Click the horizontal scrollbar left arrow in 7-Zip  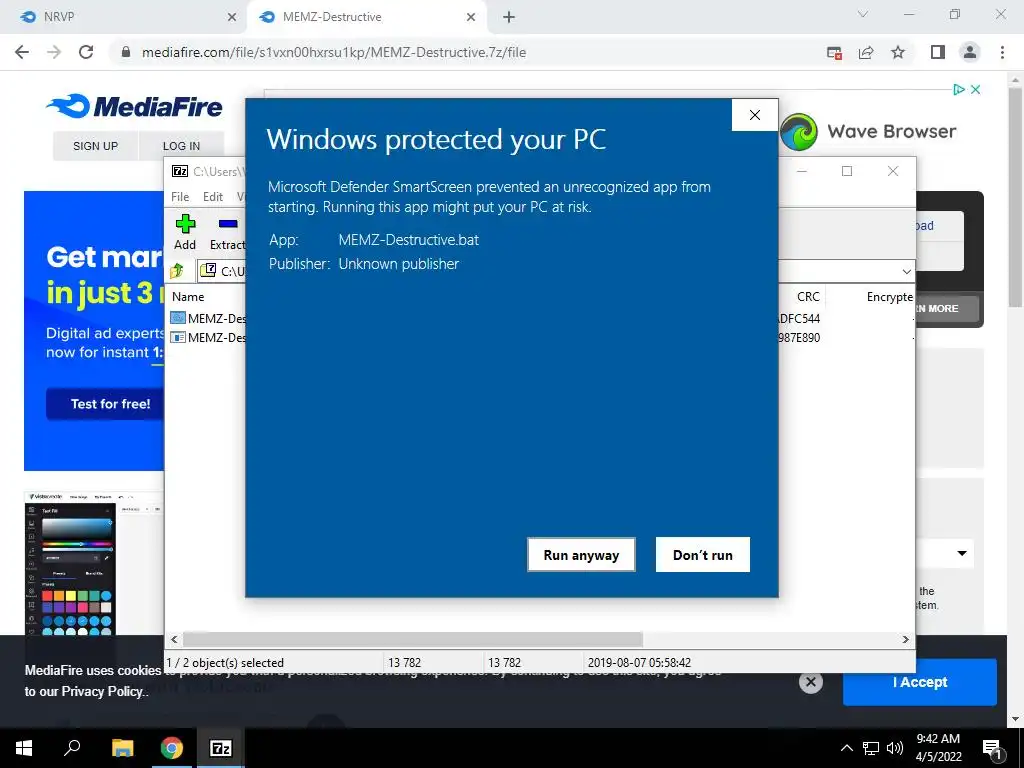pyautogui.click(x=174, y=639)
